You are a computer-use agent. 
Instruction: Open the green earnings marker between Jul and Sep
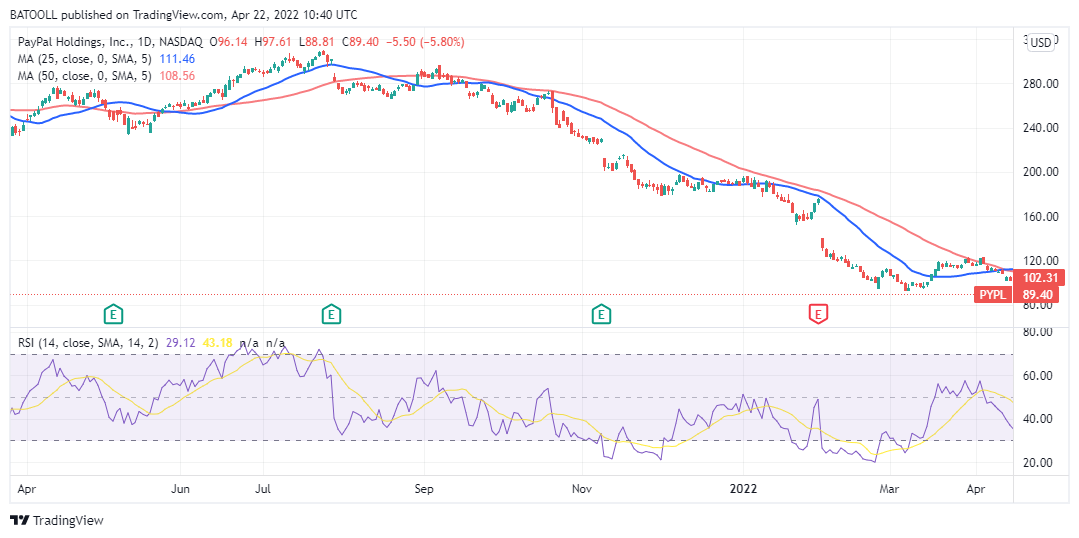point(332,315)
